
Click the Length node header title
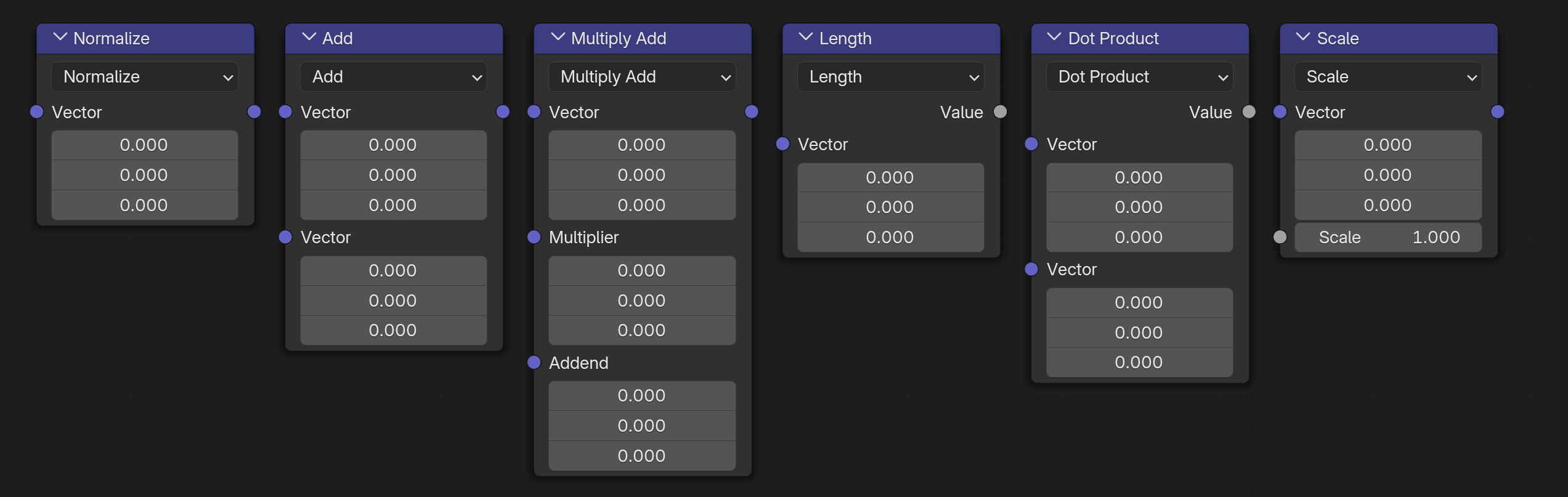845,38
